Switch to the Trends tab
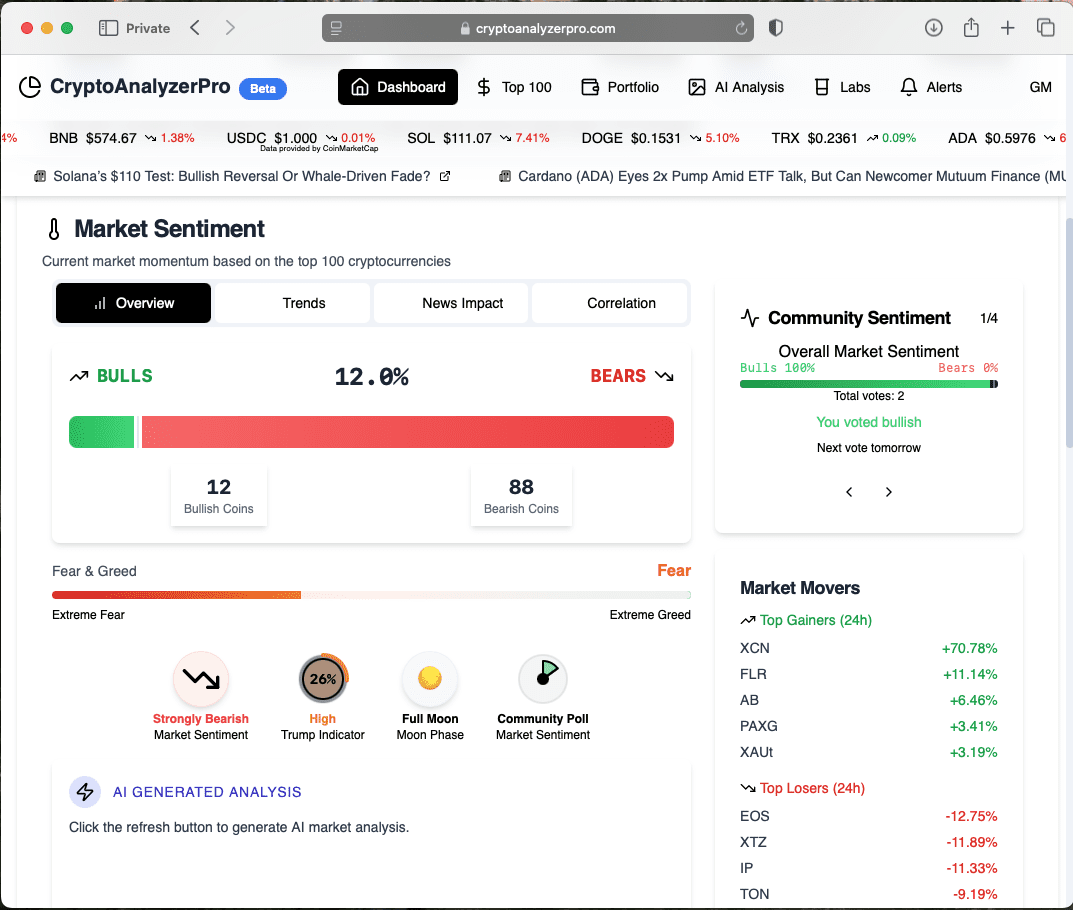1073x910 pixels. coord(304,303)
